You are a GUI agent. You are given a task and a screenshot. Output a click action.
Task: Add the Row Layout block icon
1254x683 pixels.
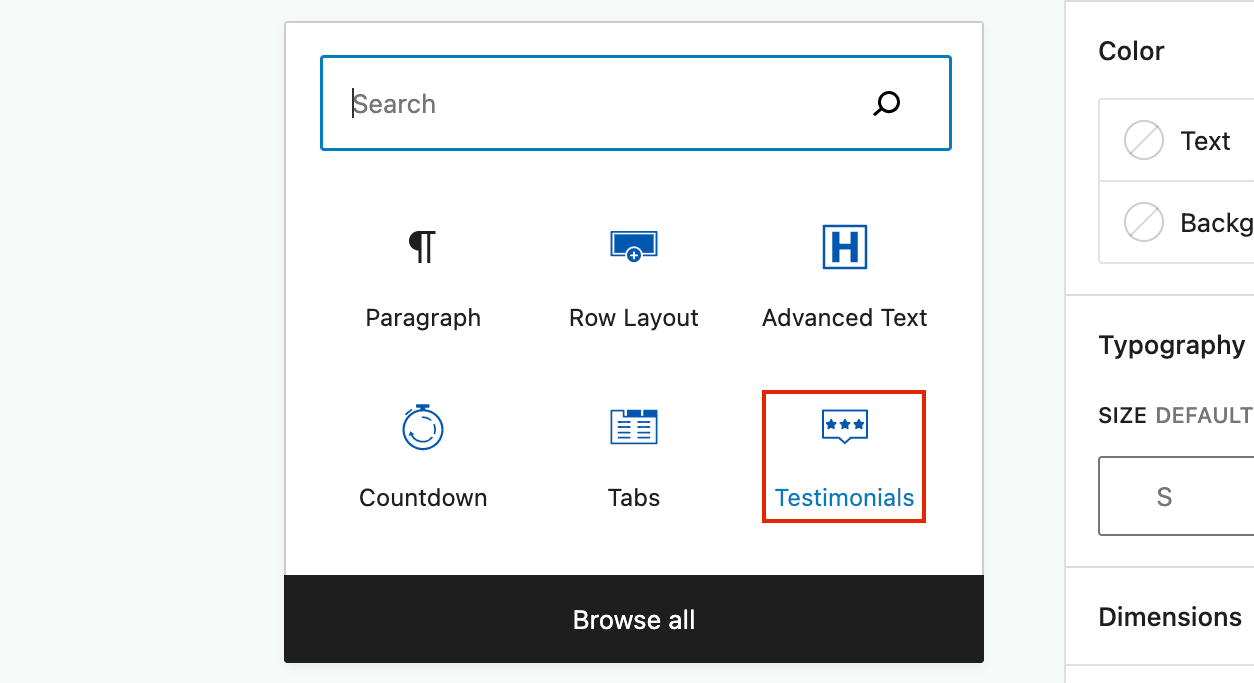pos(633,246)
